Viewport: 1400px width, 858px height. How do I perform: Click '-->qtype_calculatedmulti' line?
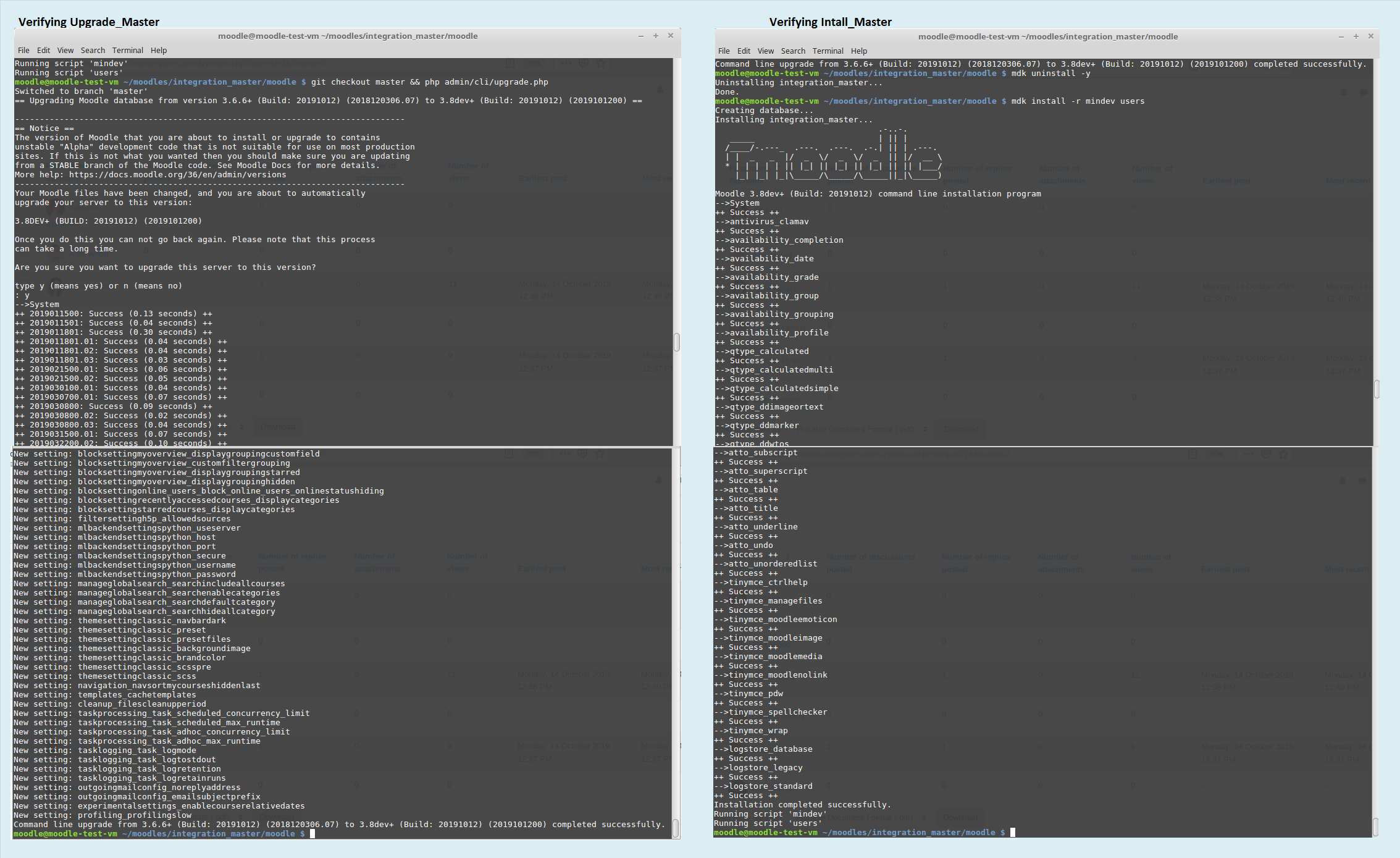click(774, 370)
